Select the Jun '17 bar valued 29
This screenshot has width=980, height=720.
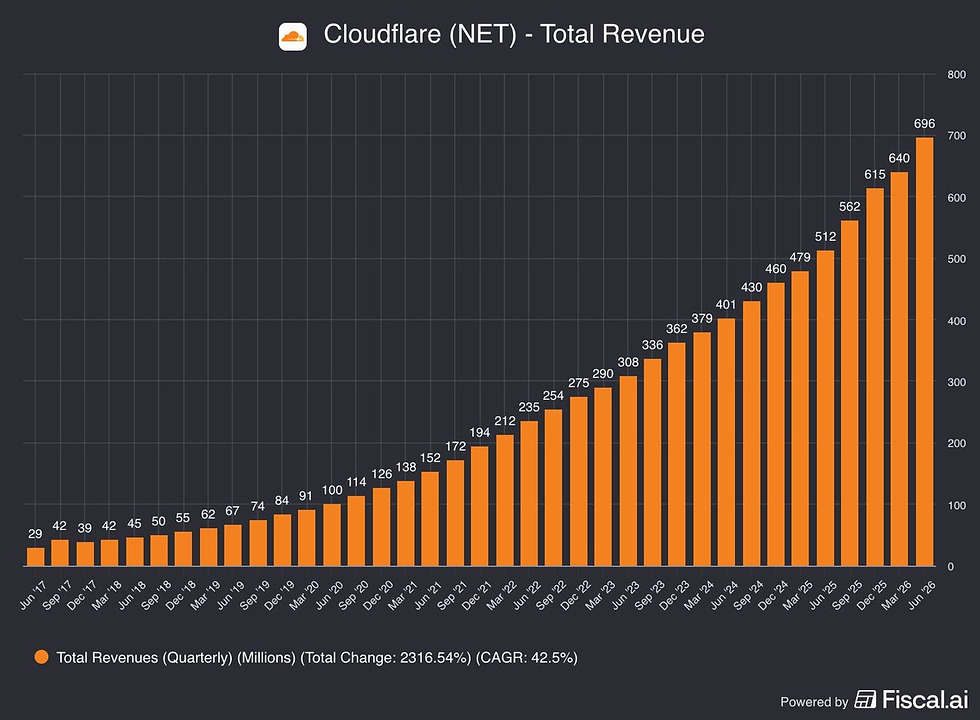click(36, 557)
